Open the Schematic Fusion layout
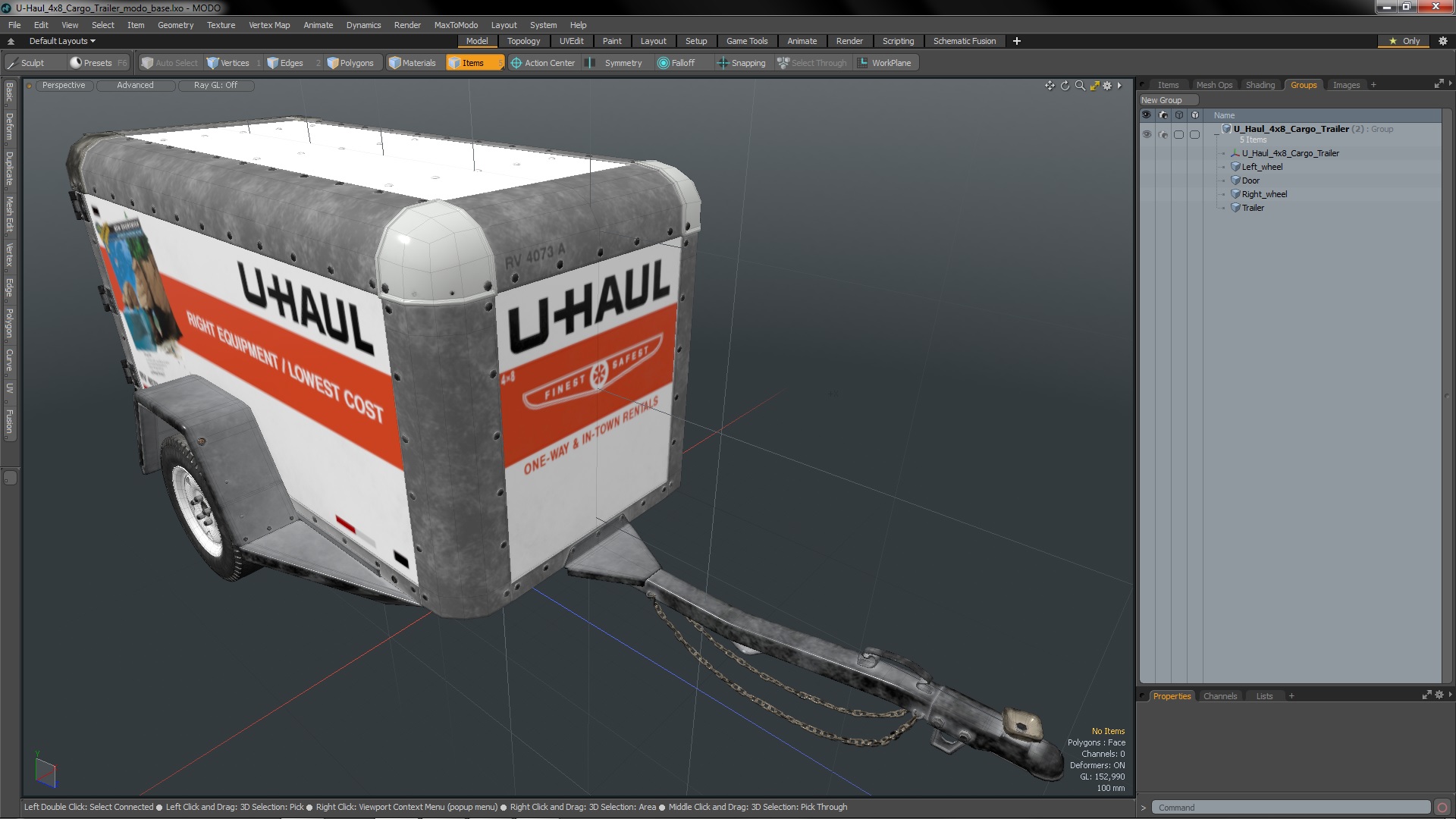This screenshot has width=1456, height=819. click(x=964, y=41)
